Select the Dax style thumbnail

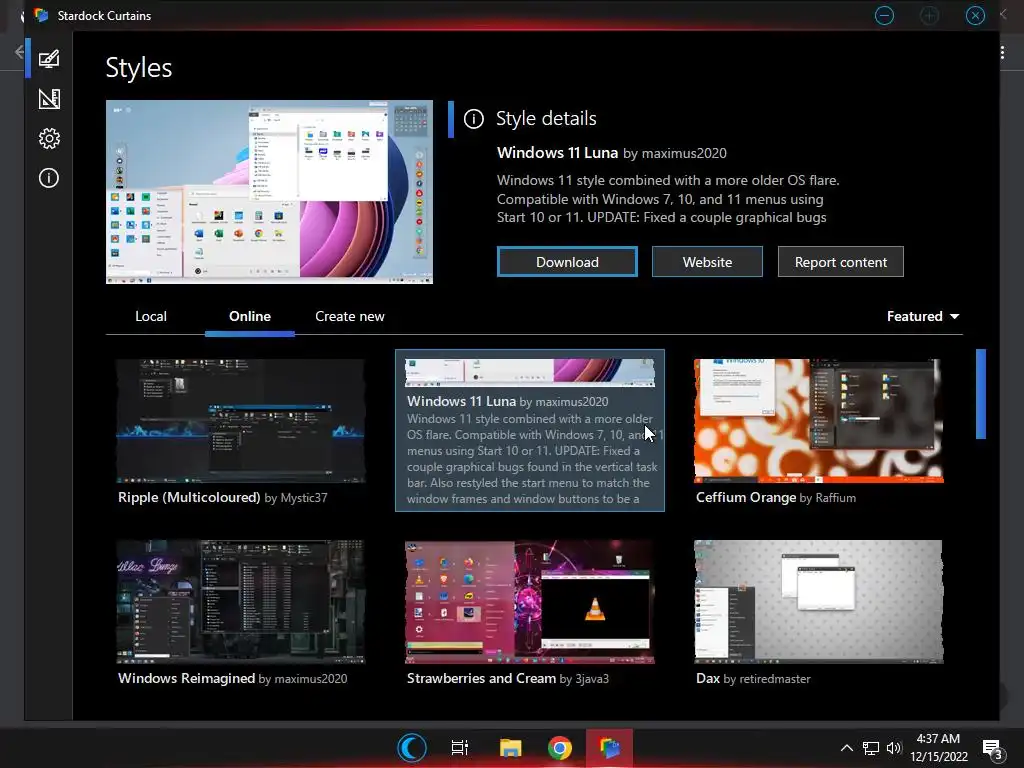click(818, 601)
